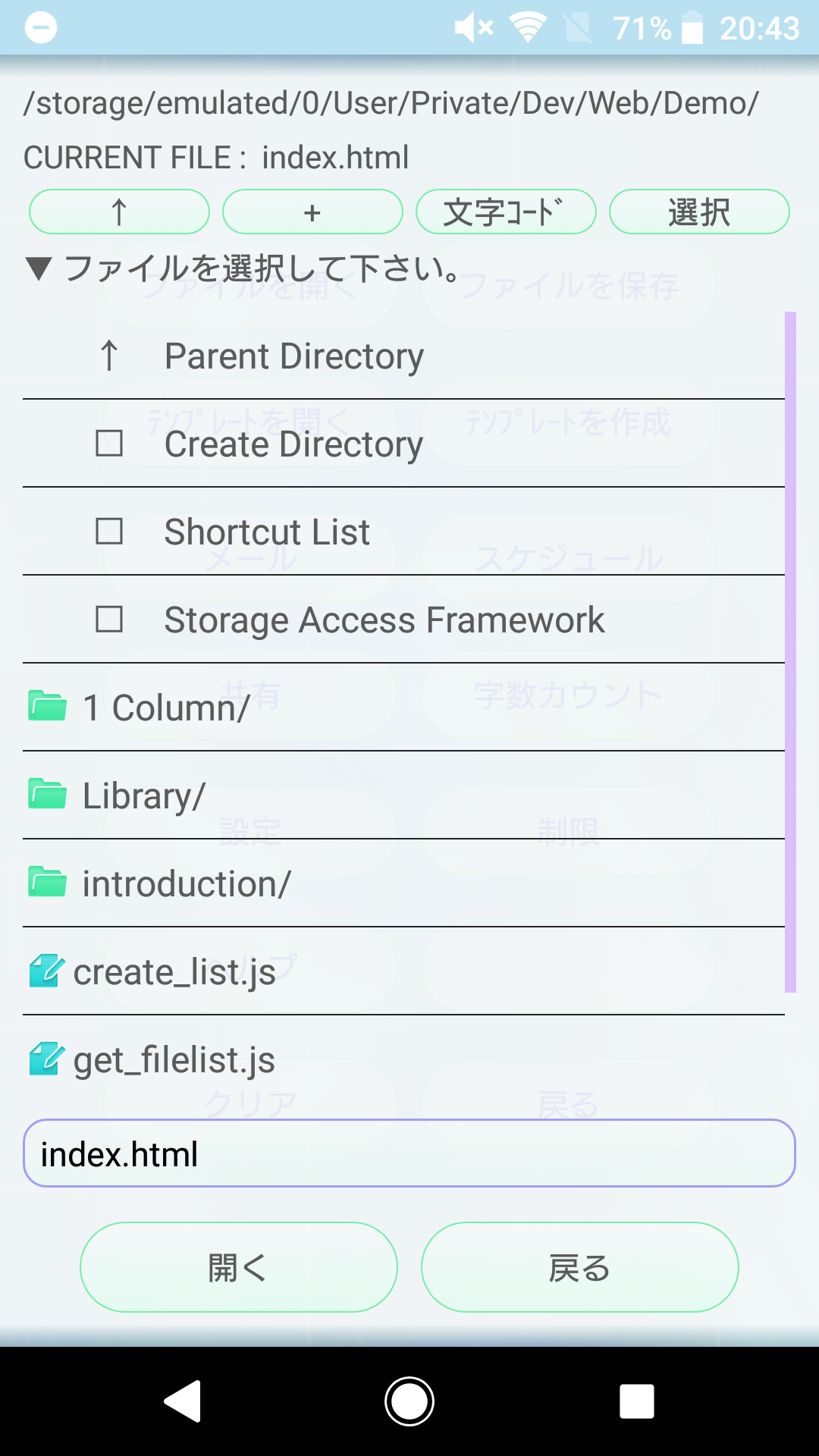Open the 選択 selection menu button
Image resolution: width=819 pixels, height=1456 pixels.
[x=699, y=212]
